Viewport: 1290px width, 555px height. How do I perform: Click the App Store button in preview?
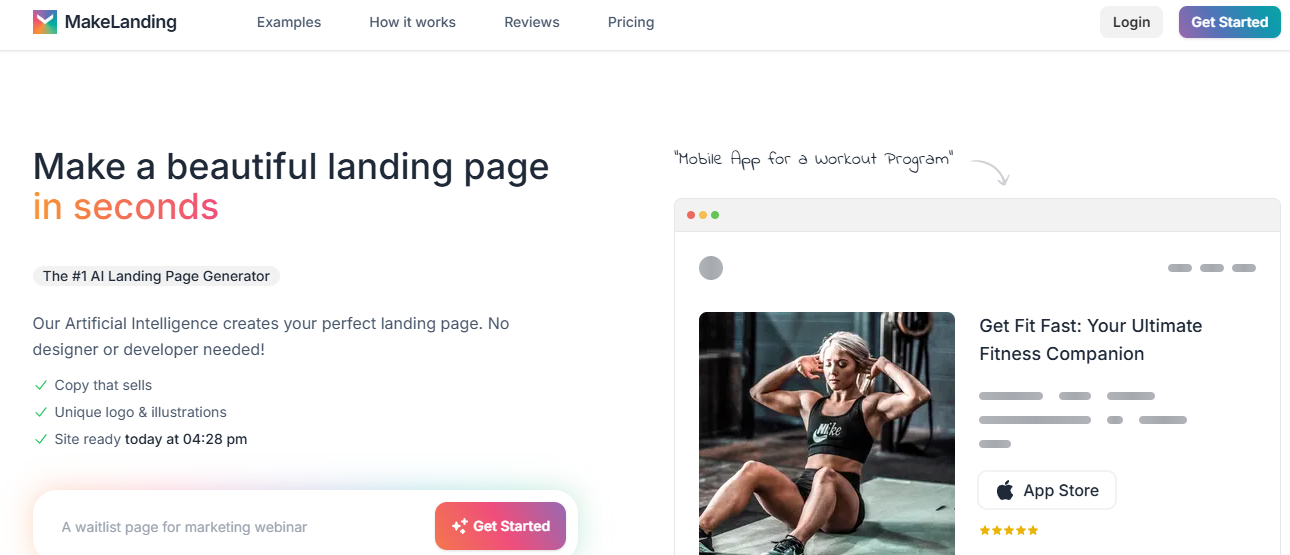pyautogui.click(x=1047, y=490)
